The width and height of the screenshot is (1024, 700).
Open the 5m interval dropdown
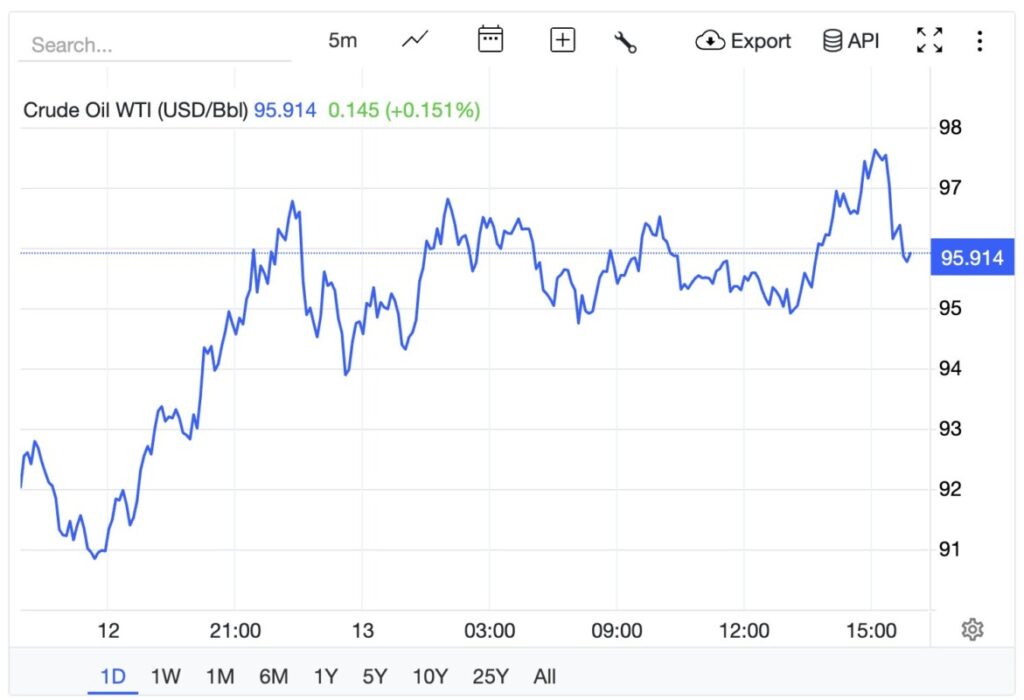[342, 41]
